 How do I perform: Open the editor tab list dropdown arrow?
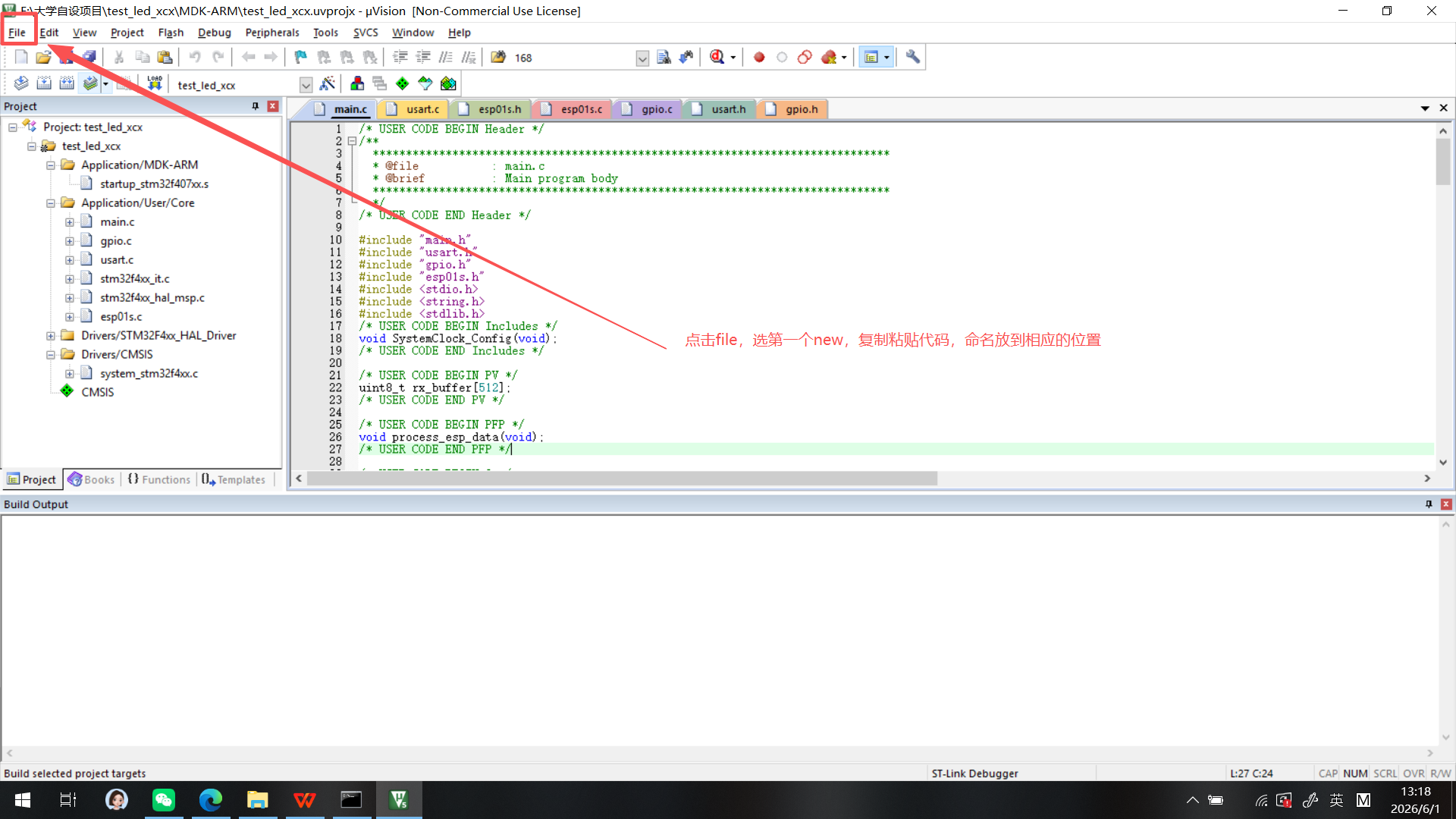pos(1425,108)
